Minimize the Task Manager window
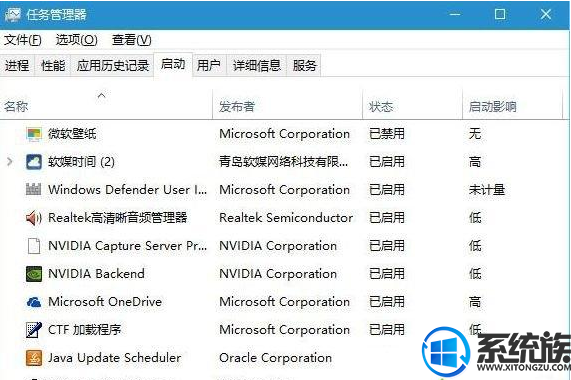571x380 pixels. pos(454,15)
